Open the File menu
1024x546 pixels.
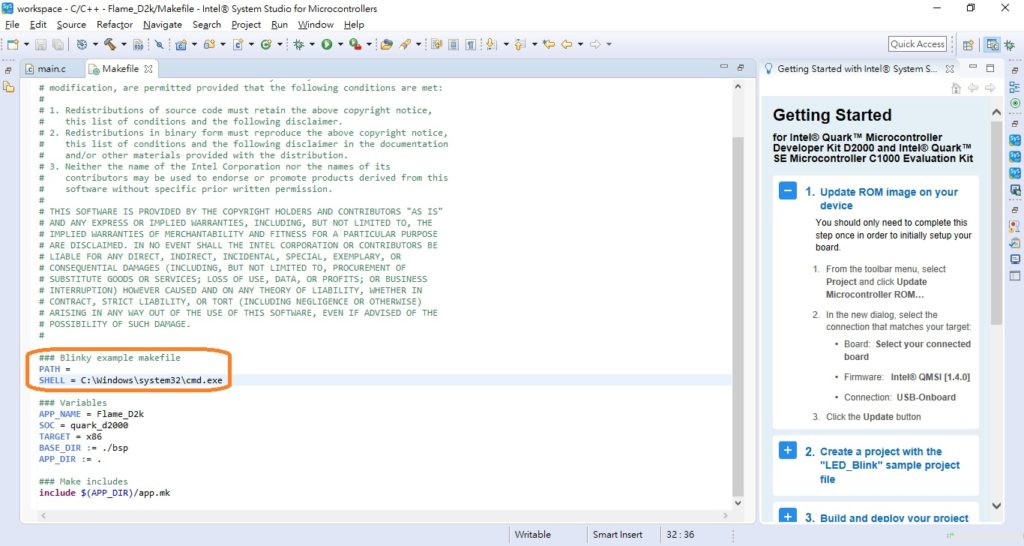(x=12, y=24)
